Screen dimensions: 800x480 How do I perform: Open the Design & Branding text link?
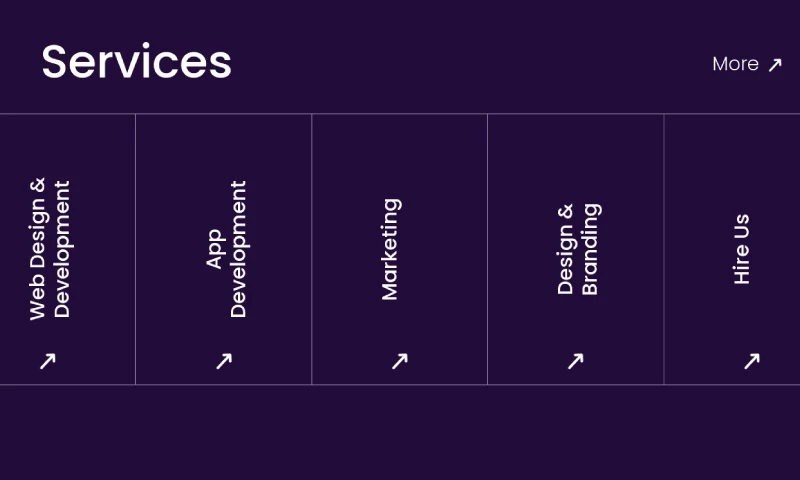[x=578, y=249]
